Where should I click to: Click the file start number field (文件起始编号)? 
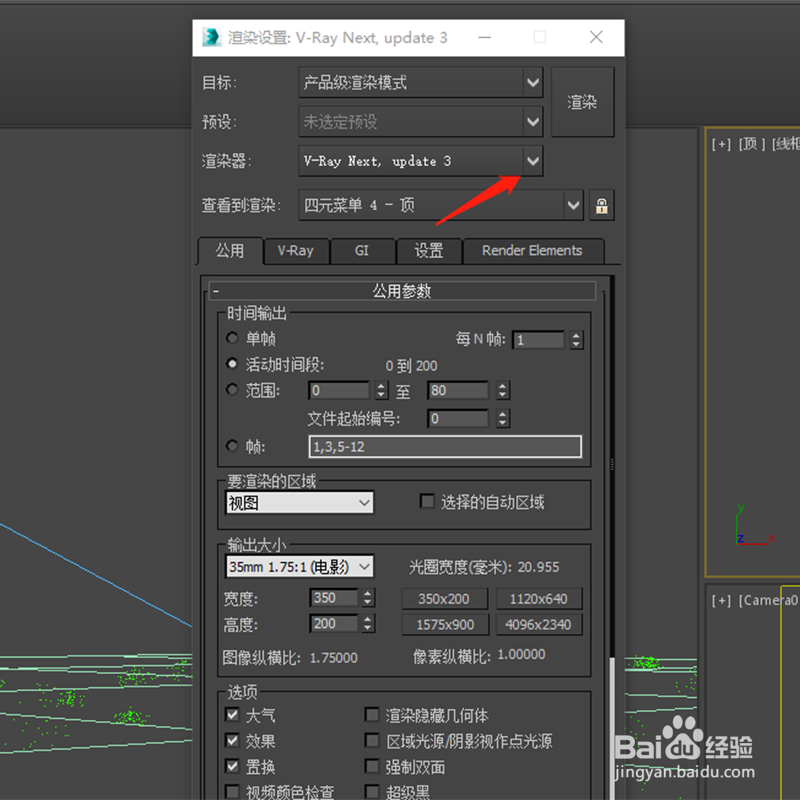458,418
